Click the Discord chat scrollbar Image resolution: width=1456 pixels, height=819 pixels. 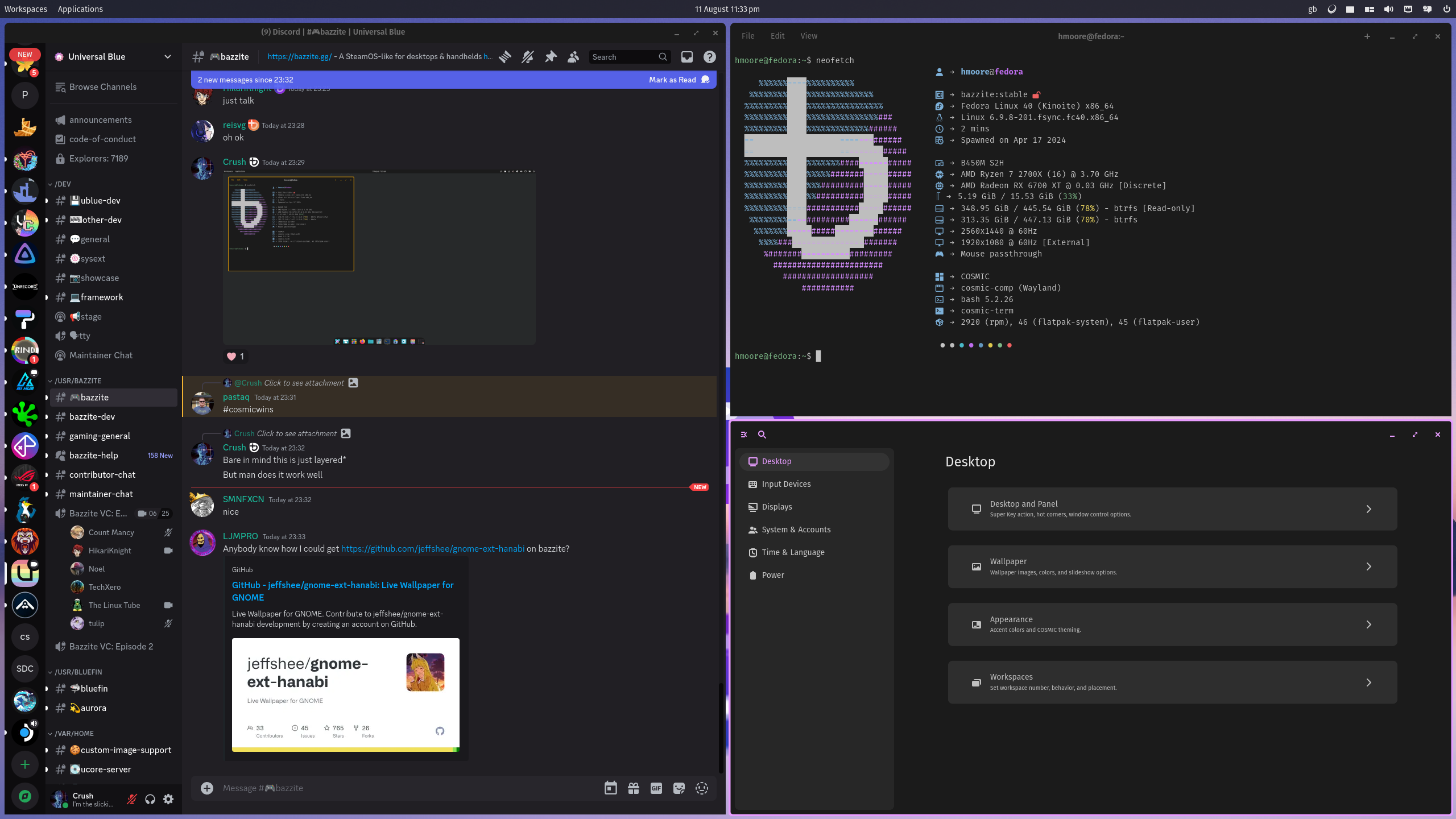click(721, 728)
